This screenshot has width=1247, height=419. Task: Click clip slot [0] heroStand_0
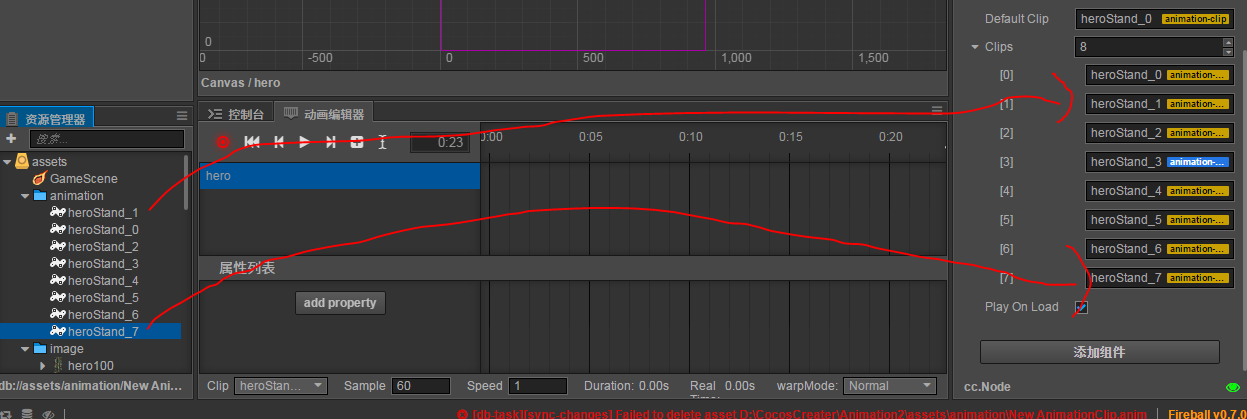pos(1159,74)
